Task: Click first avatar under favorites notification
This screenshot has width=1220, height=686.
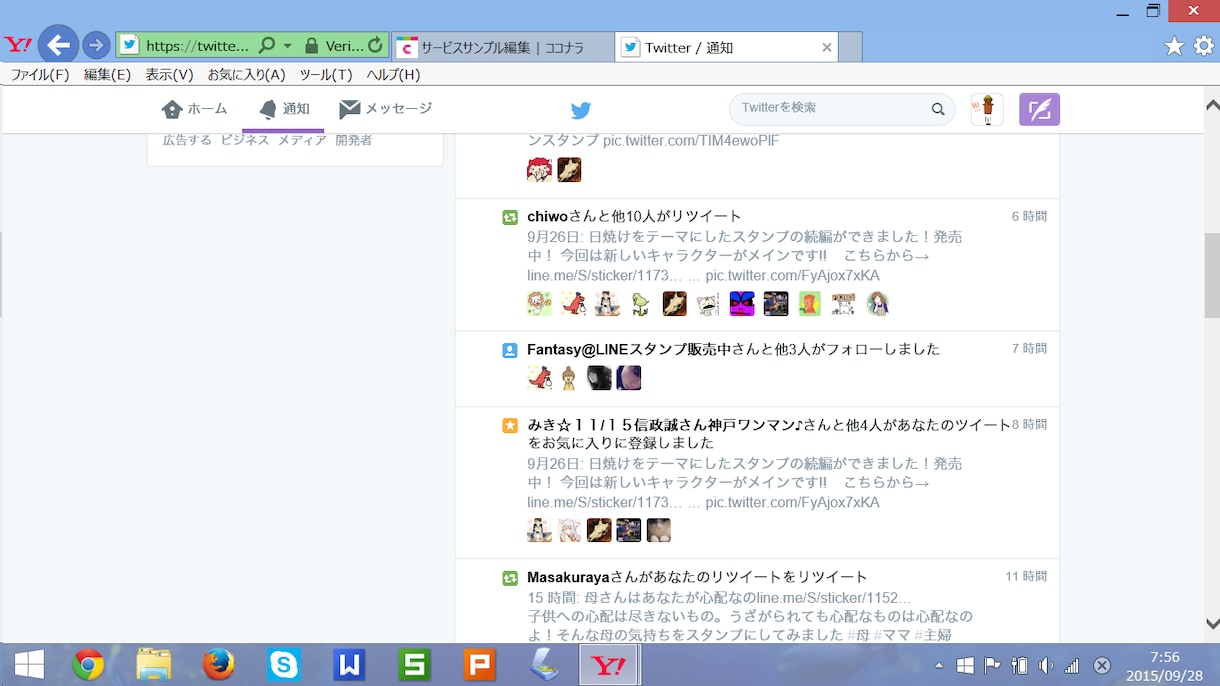Action: [x=539, y=530]
